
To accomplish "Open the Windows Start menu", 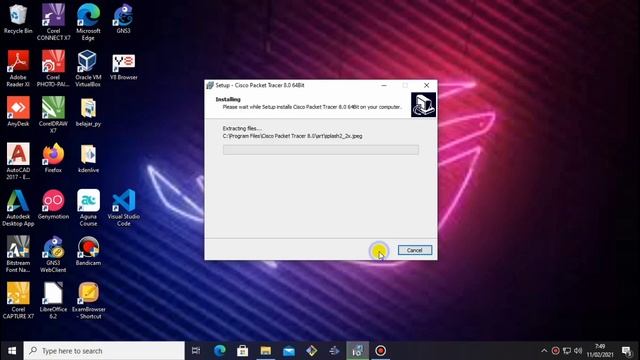I will pyautogui.click(x=12, y=351).
